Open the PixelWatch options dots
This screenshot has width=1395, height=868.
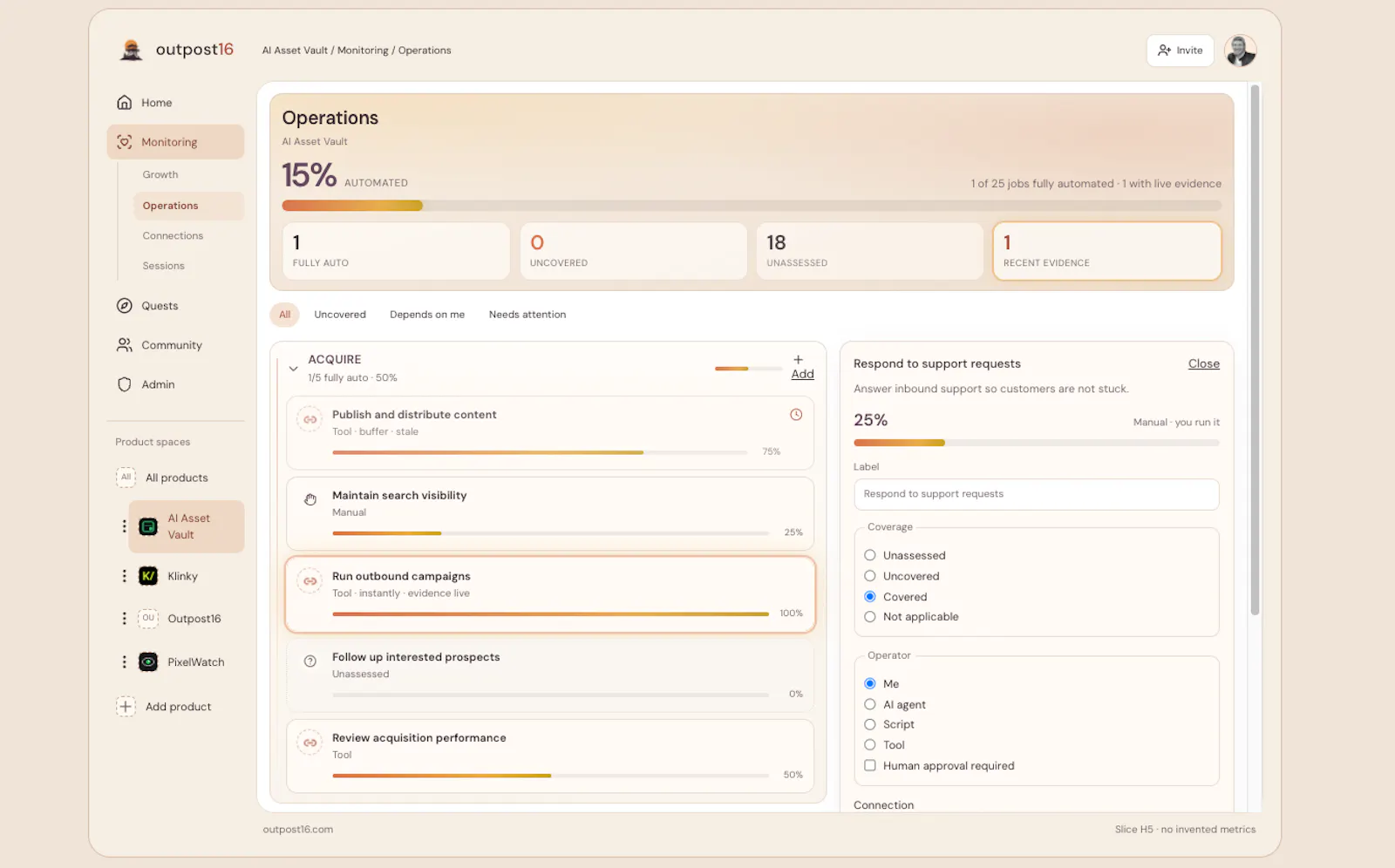pos(124,661)
